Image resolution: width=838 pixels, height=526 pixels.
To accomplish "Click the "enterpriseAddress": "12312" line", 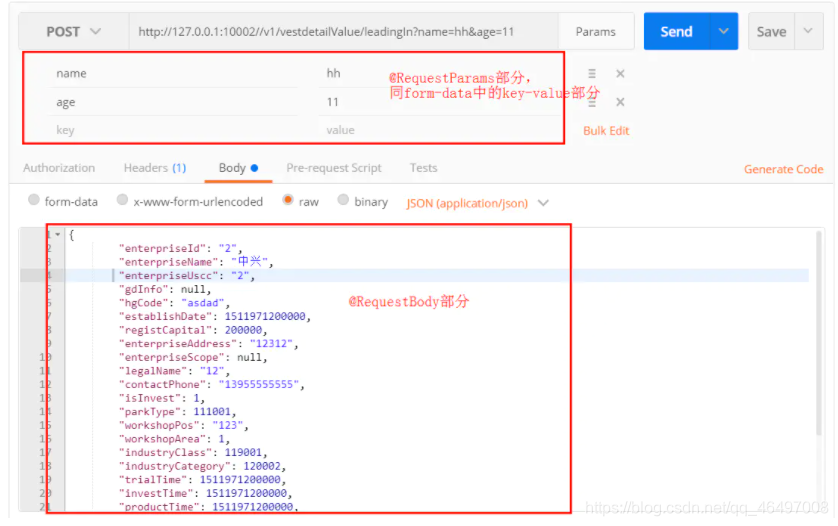I will pos(208,344).
